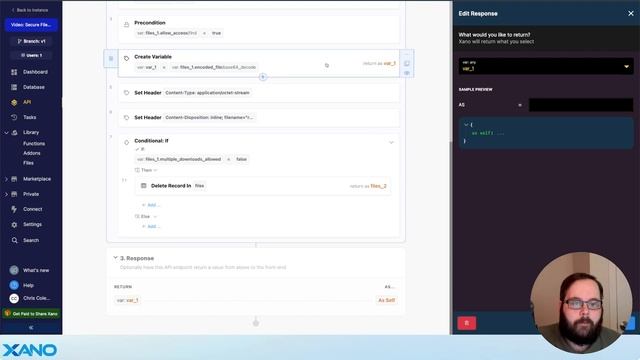The width and height of the screenshot is (640, 360).
Task: Click the AS name input field
Action: coord(580,105)
